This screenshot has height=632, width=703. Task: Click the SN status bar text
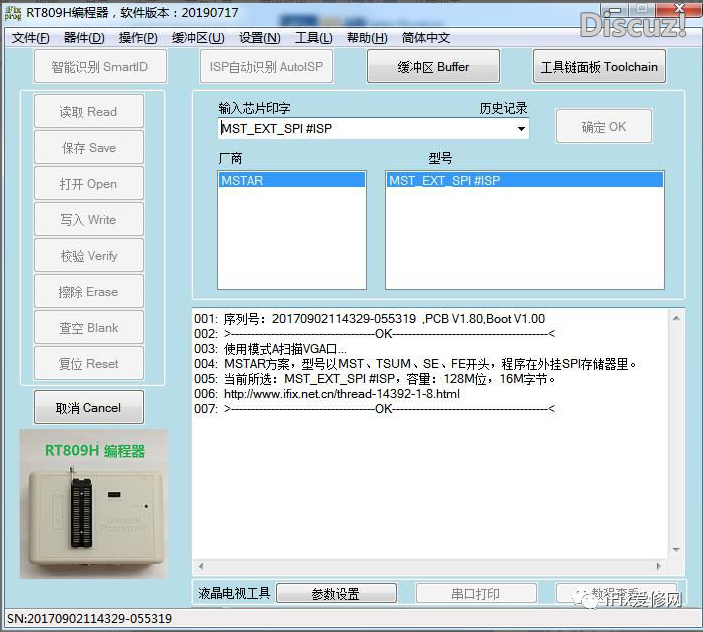click(89, 619)
